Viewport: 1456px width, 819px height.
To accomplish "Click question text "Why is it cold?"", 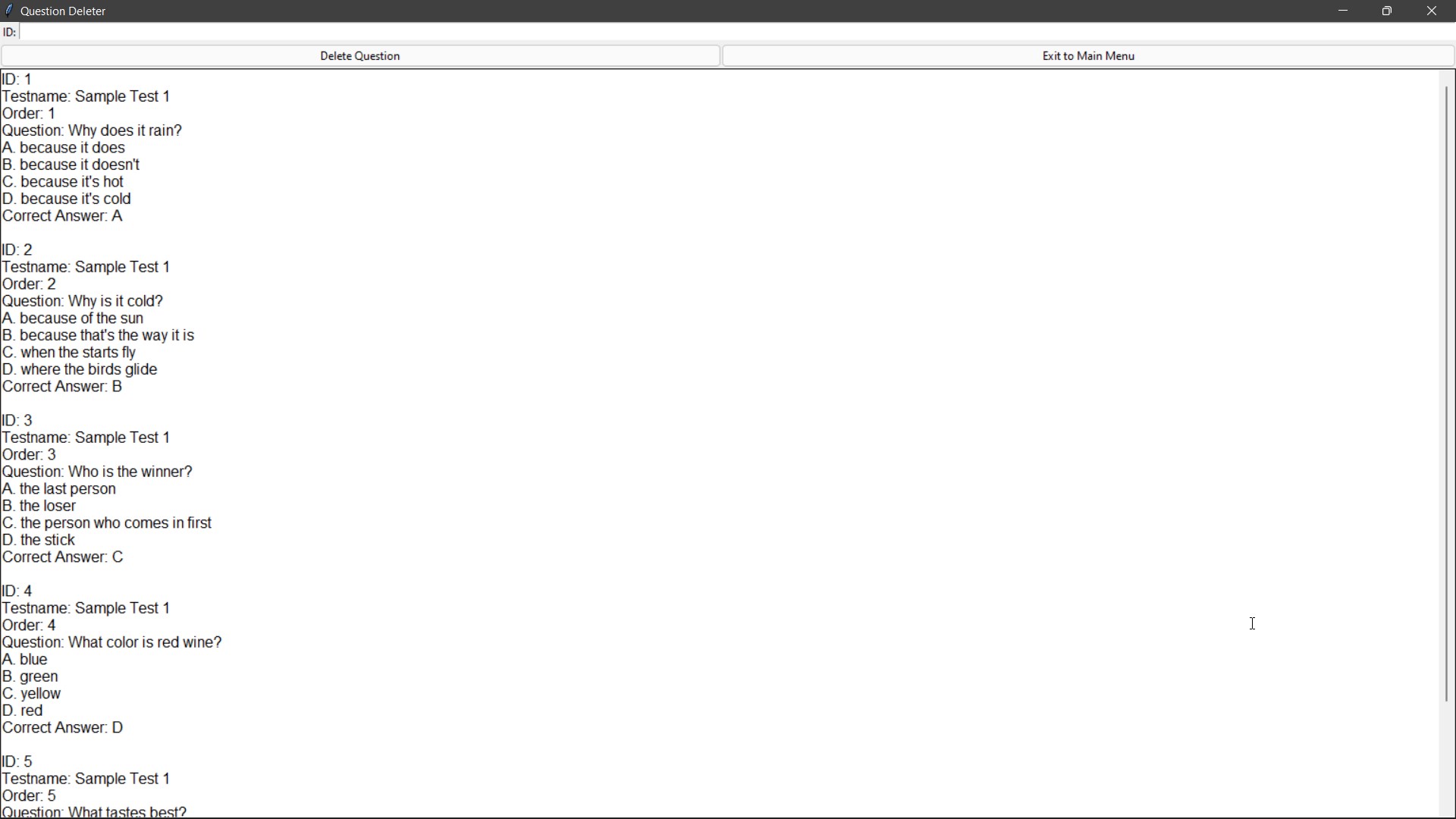I will coord(115,301).
